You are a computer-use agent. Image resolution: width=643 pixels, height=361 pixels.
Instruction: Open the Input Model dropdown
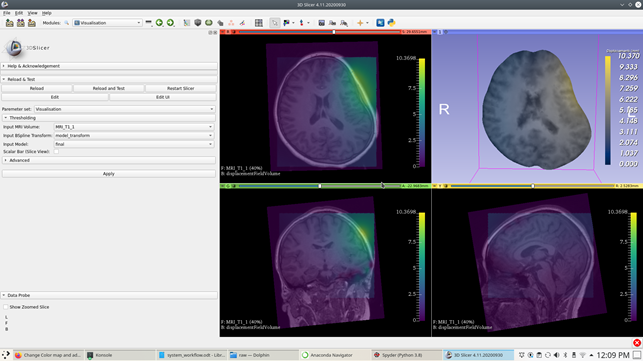point(134,144)
